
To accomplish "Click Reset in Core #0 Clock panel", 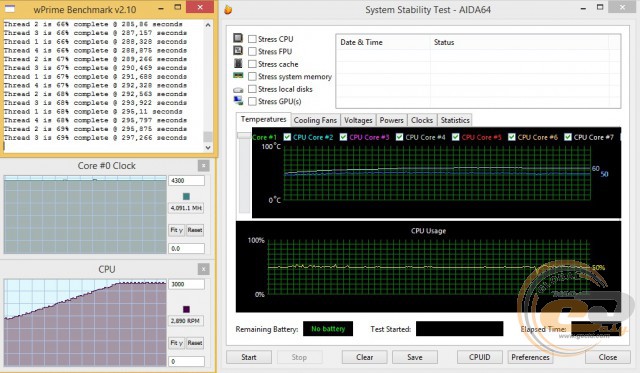I will (x=195, y=230).
